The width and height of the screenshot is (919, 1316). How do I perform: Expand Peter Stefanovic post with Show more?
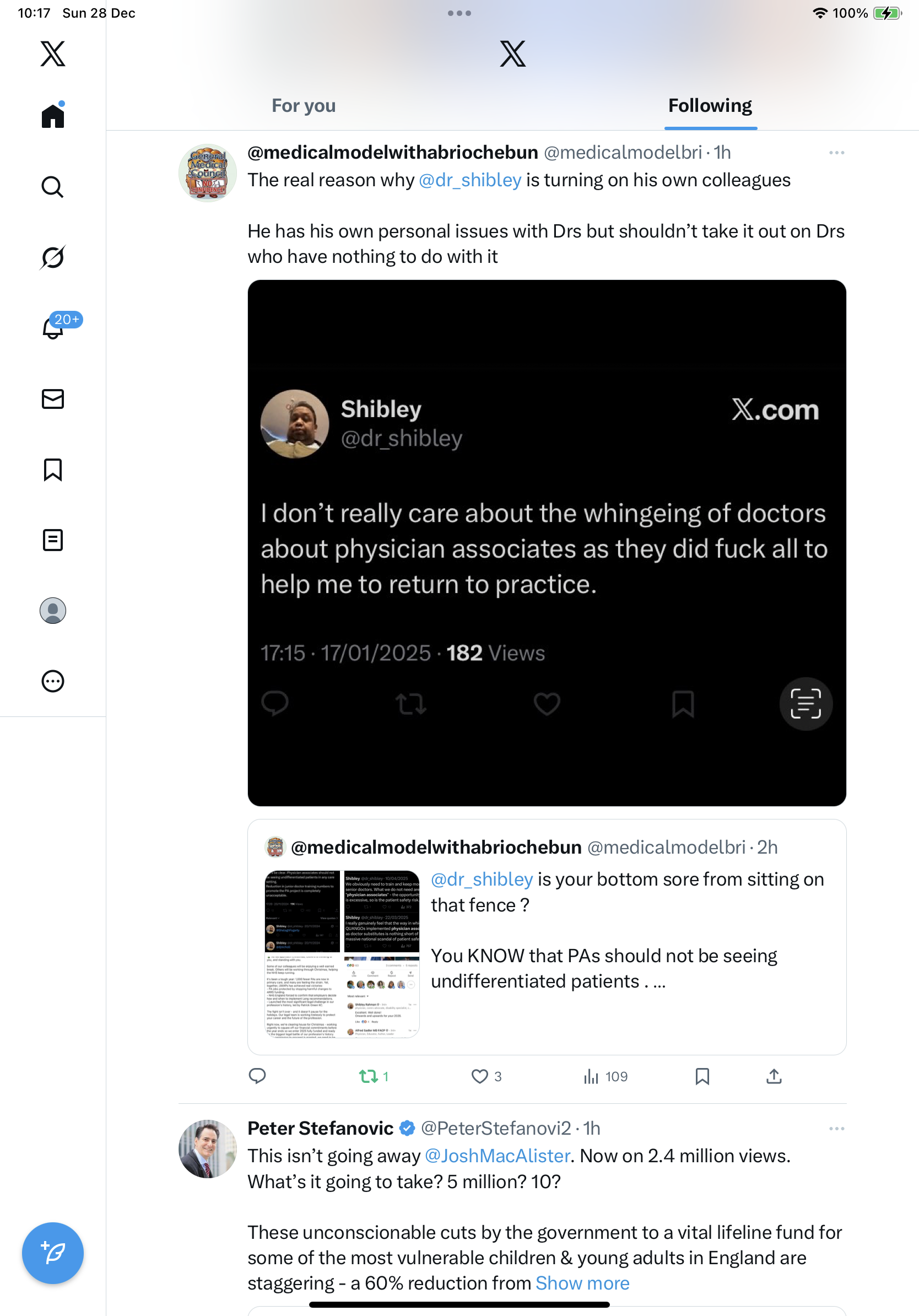pos(582,1283)
